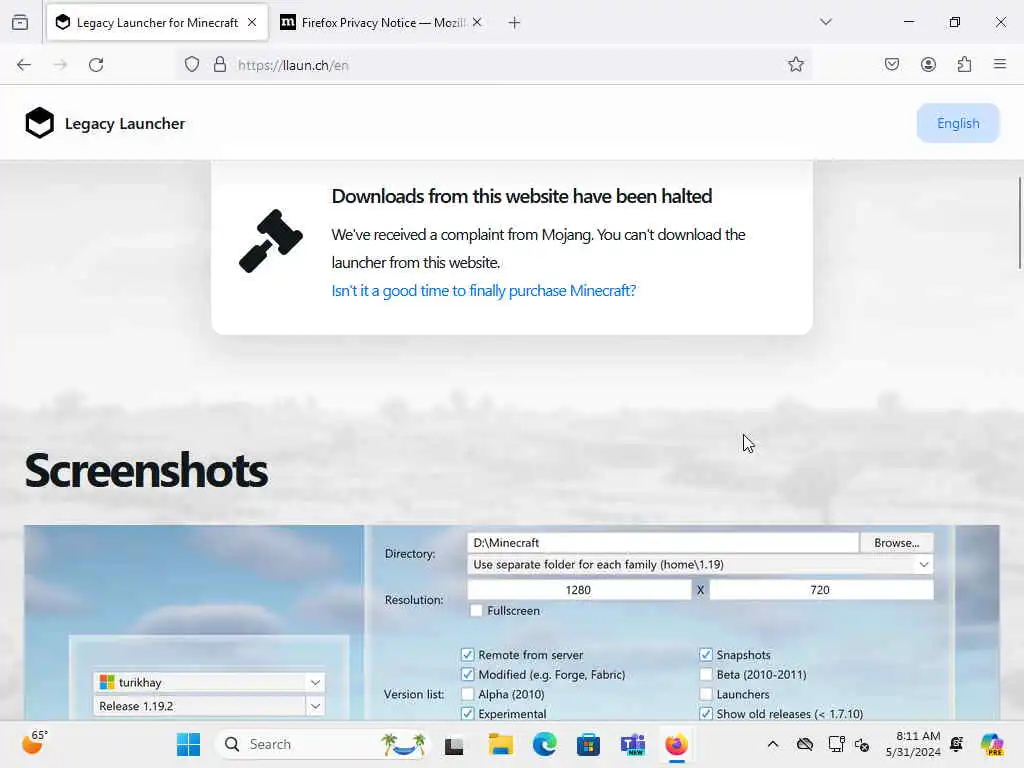
Task: Click the page vertical scrollbar
Action: [1019, 222]
